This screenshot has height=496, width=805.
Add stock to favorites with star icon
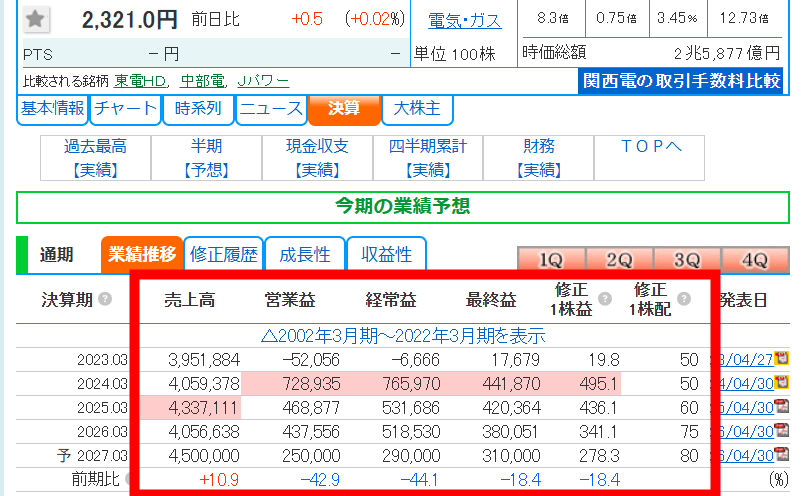tap(35, 19)
